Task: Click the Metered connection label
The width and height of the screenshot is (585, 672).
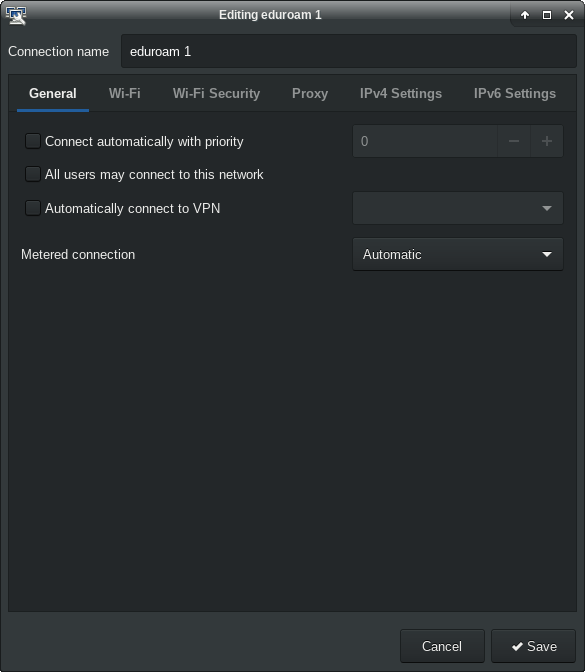Action: point(78,255)
